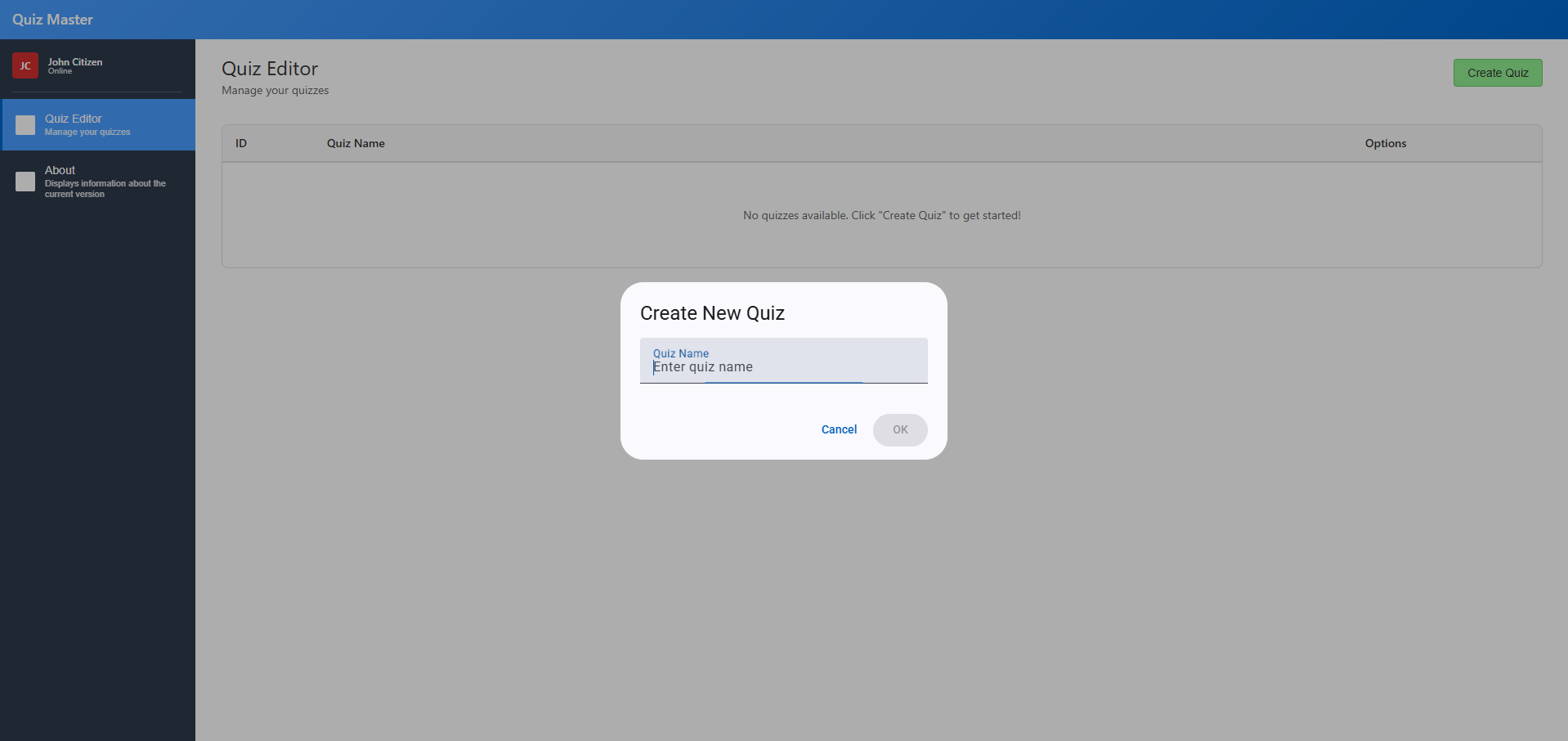Click the Options column header

(x=1385, y=143)
